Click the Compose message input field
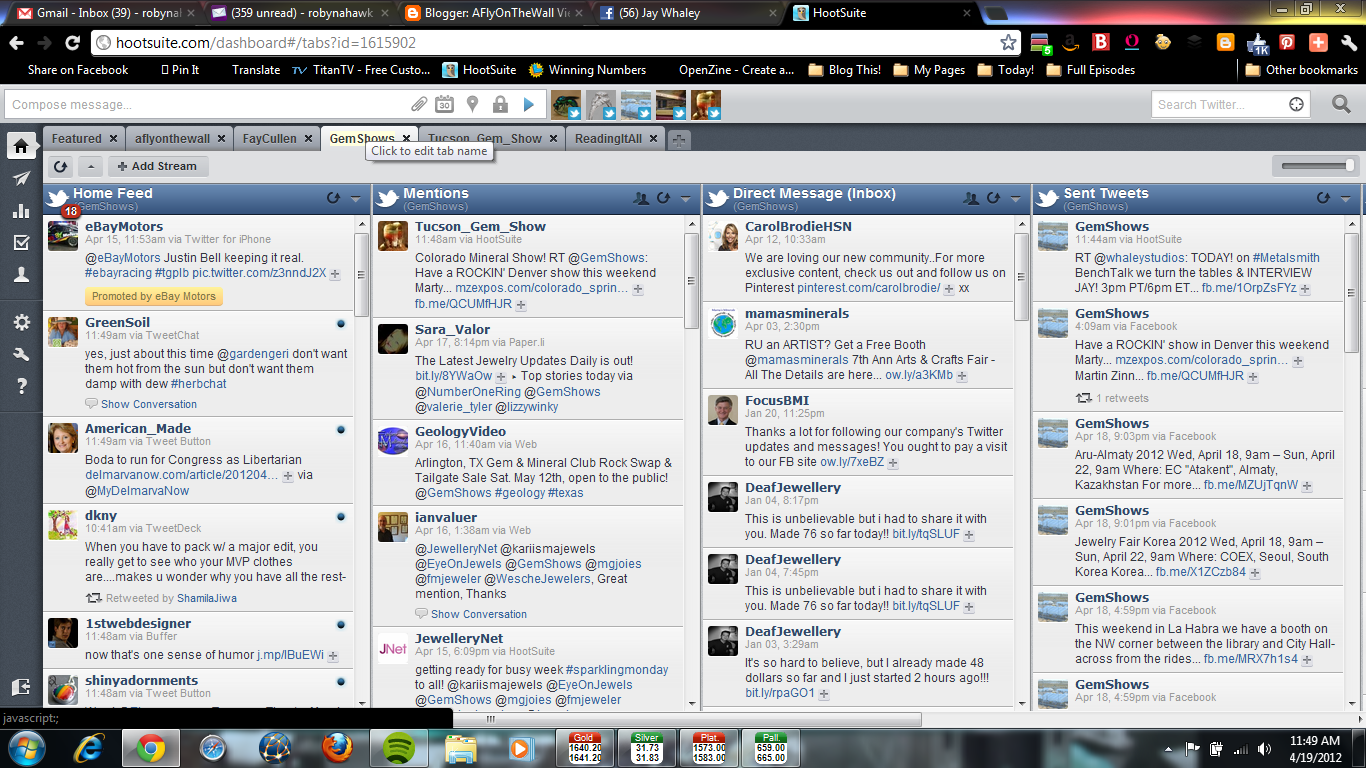The height and width of the screenshot is (768, 1366). click(x=207, y=104)
